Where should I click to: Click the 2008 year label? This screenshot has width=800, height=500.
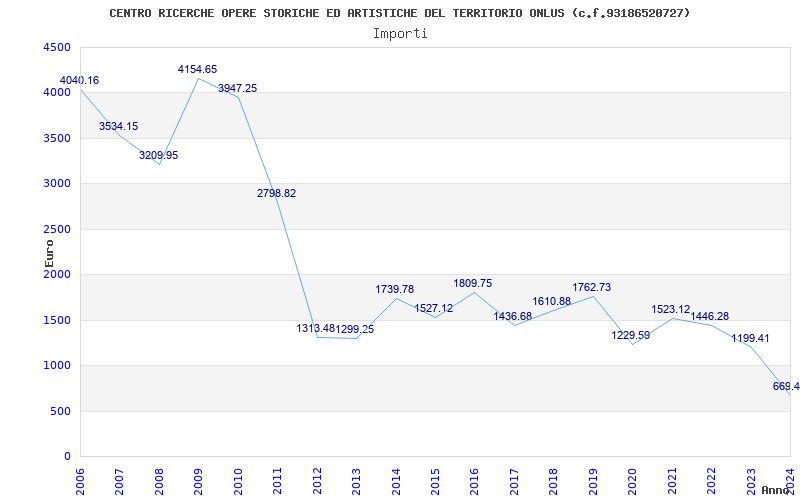point(159,481)
